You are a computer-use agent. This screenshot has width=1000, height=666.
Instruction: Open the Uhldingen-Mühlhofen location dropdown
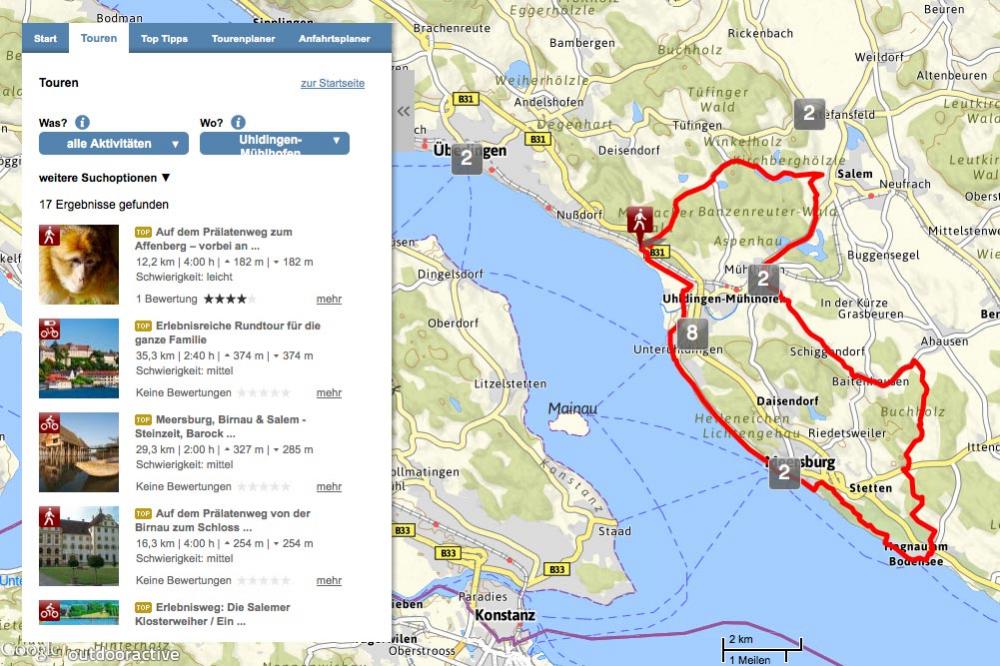click(274, 144)
